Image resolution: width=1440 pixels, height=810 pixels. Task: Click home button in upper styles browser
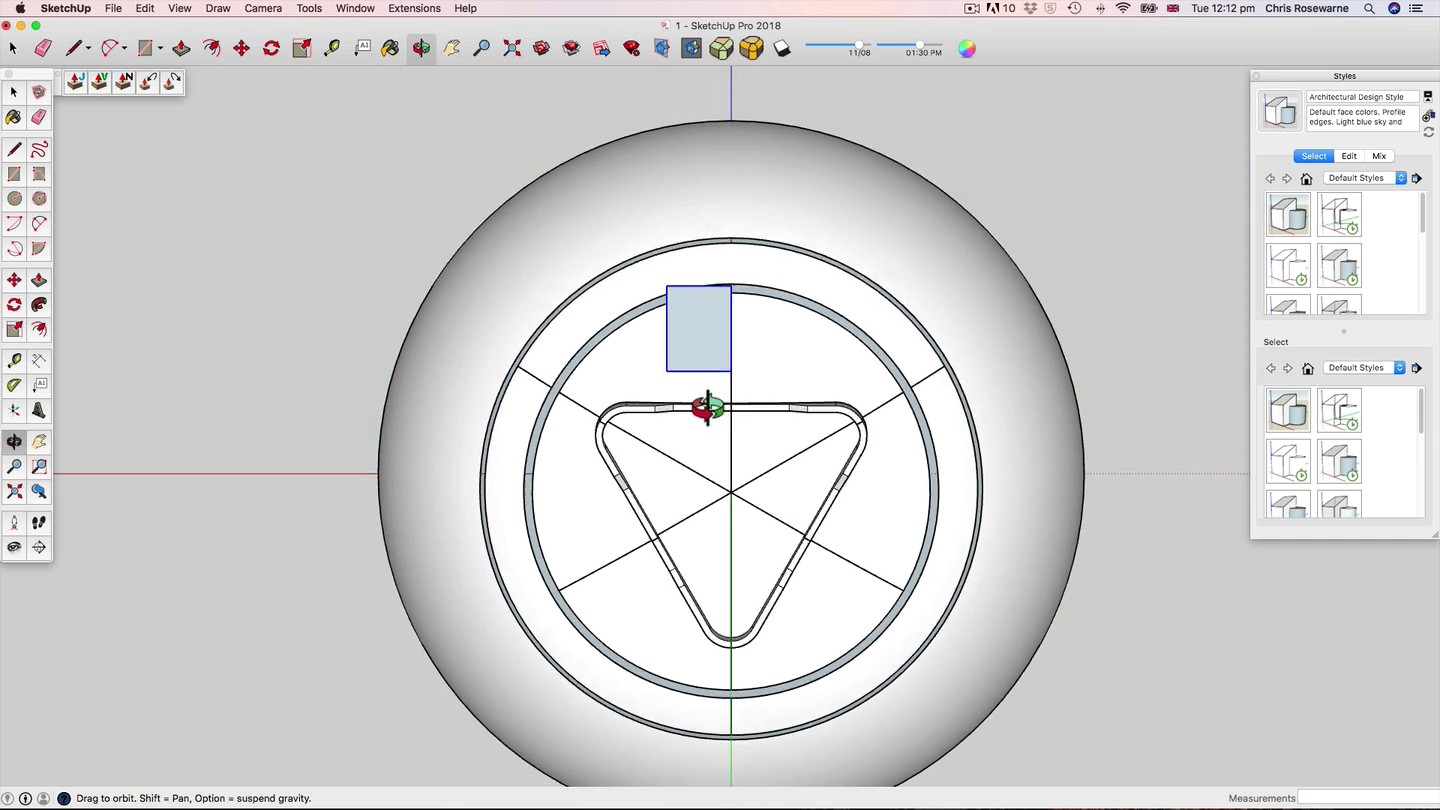click(1306, 178)
